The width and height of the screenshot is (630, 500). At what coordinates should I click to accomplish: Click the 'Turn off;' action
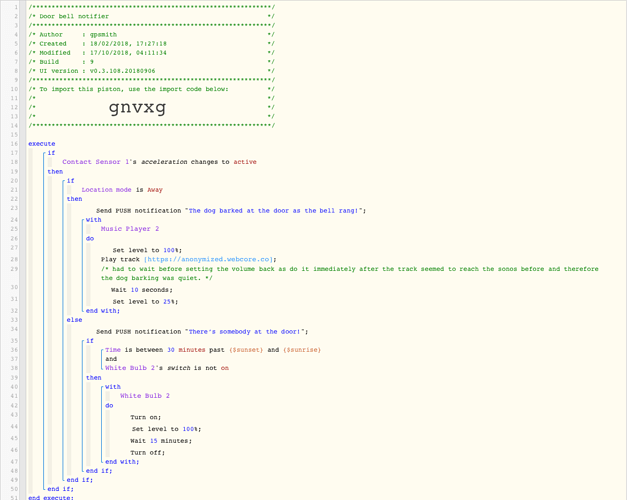click(x=147, y=453)
